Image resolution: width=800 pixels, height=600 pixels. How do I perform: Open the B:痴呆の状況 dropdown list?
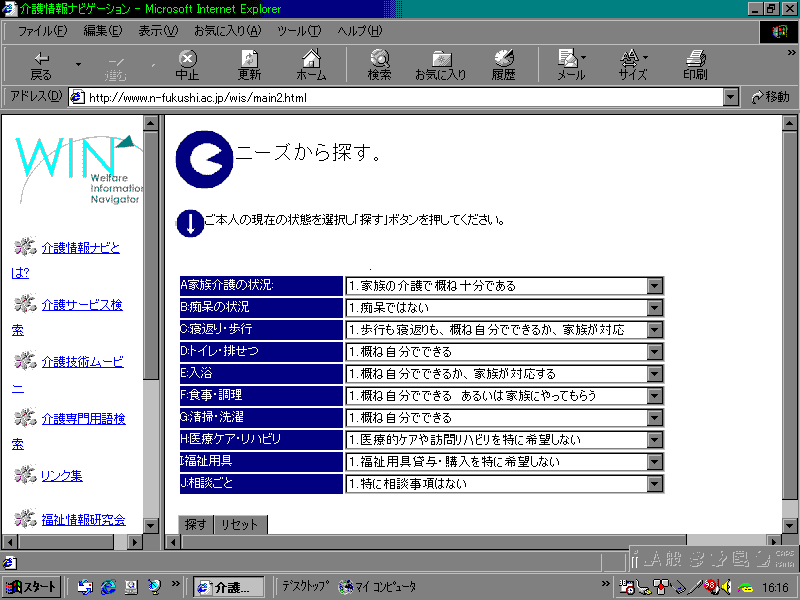(655, 308)
